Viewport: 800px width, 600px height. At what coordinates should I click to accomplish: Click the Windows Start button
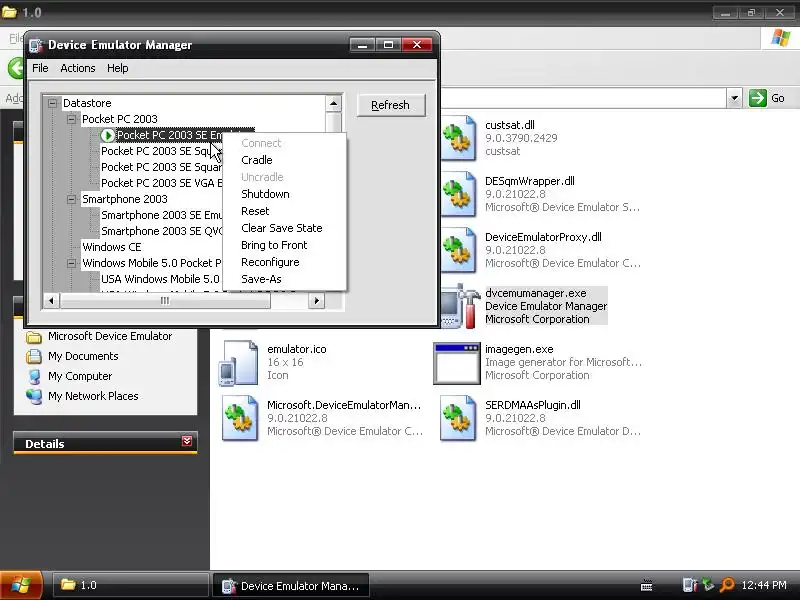(x=21, y=585)
